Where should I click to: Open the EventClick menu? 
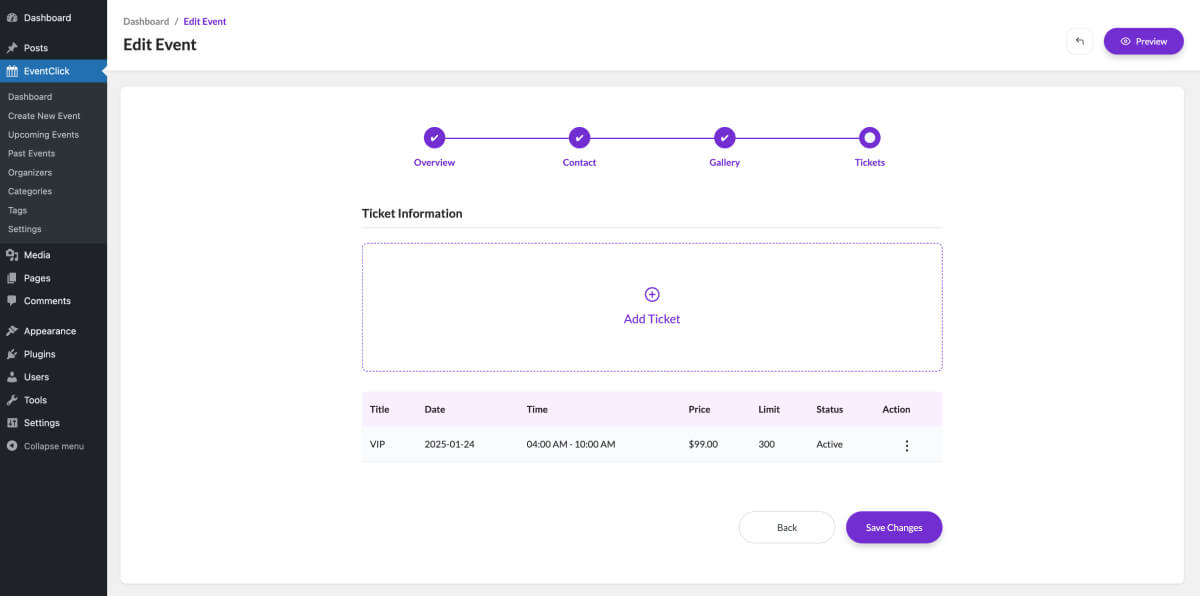pos(46,71)
